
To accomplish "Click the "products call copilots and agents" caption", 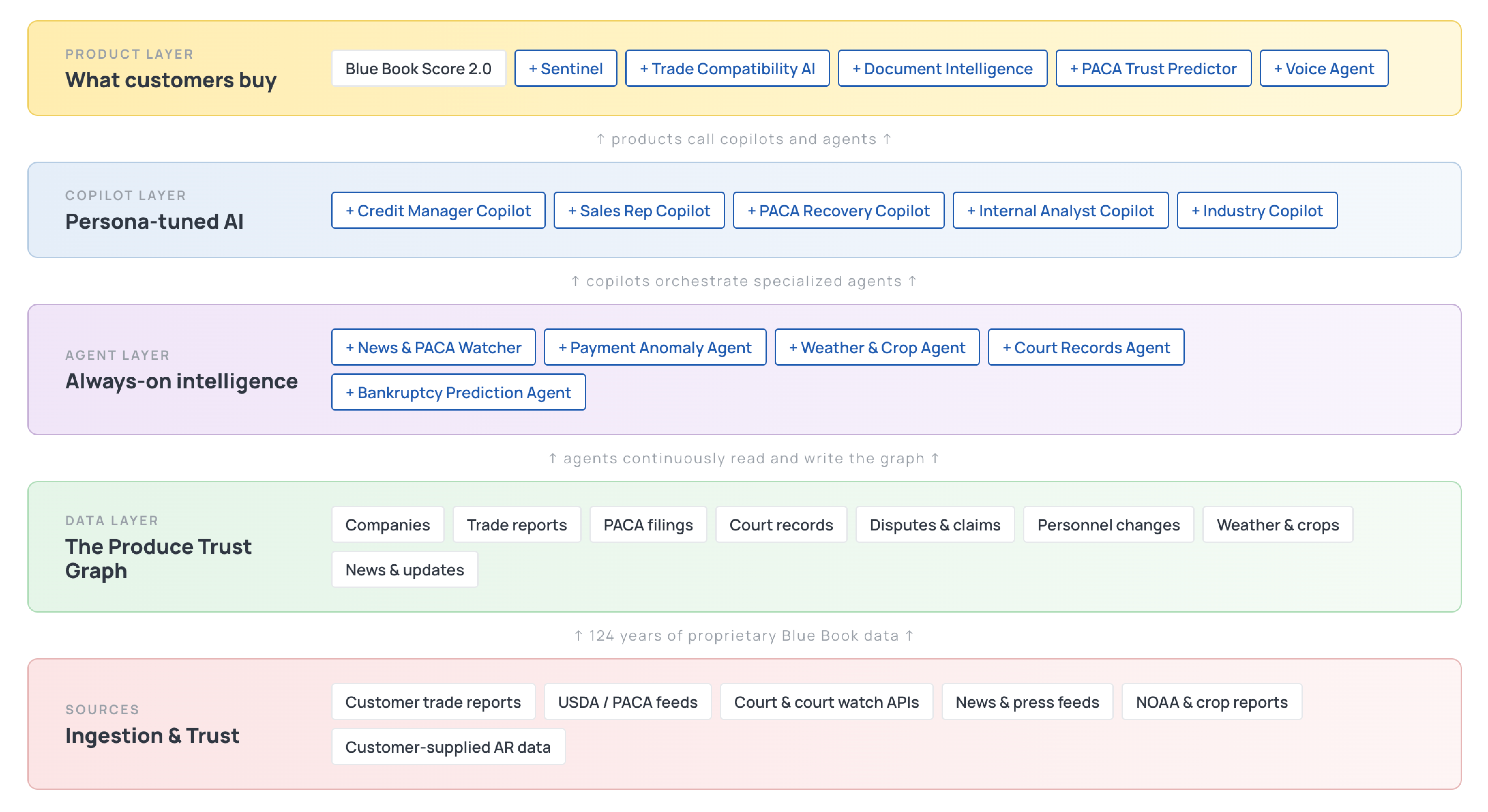I will (x=744, y=139).
